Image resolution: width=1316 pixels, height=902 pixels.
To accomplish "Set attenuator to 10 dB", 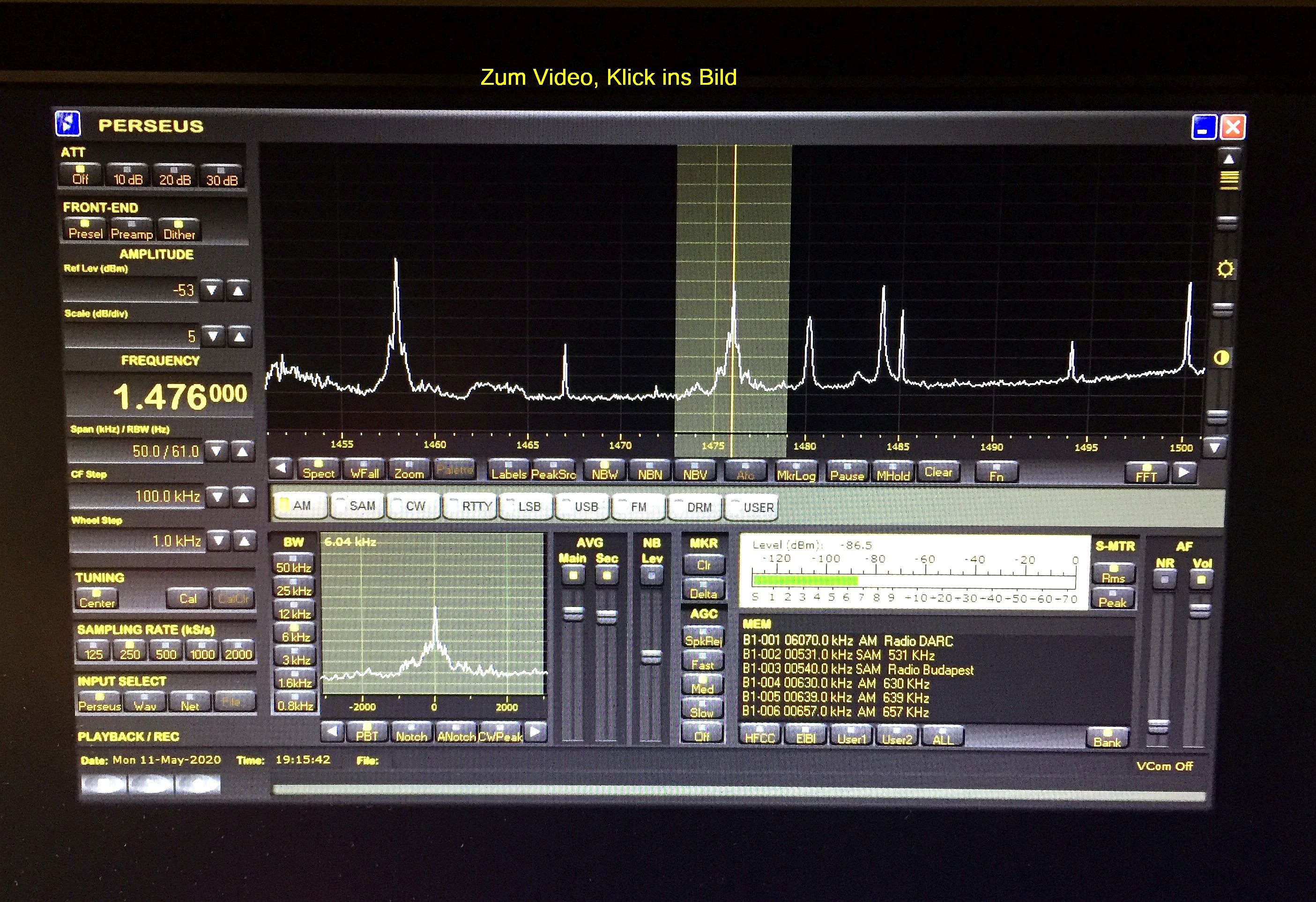I will click(128, 176).
